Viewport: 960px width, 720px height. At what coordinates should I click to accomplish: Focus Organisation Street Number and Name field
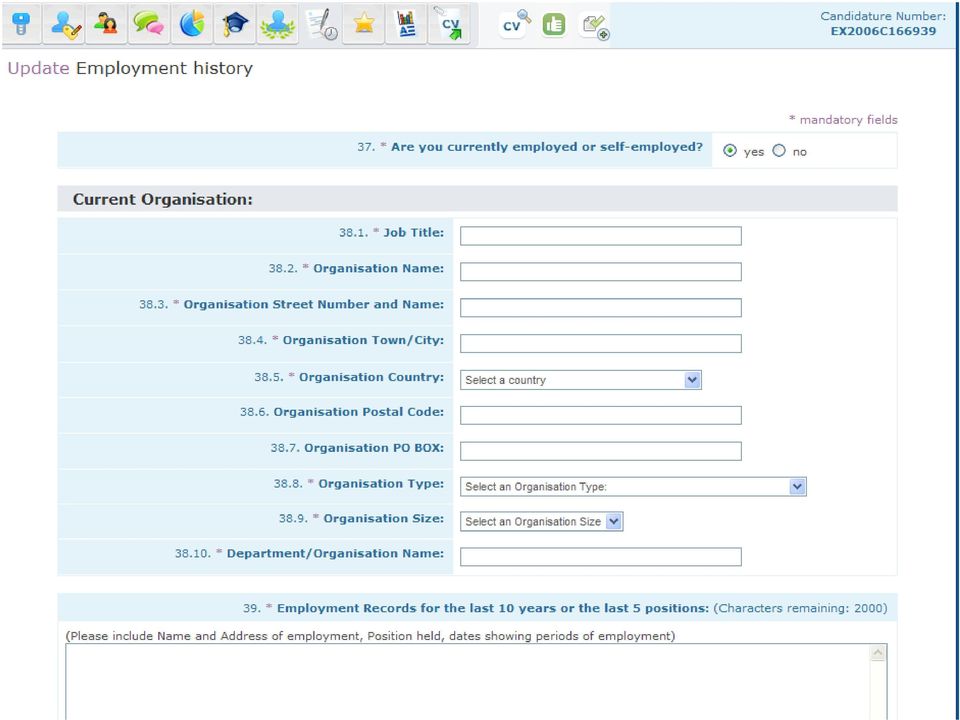coord(601,307)
